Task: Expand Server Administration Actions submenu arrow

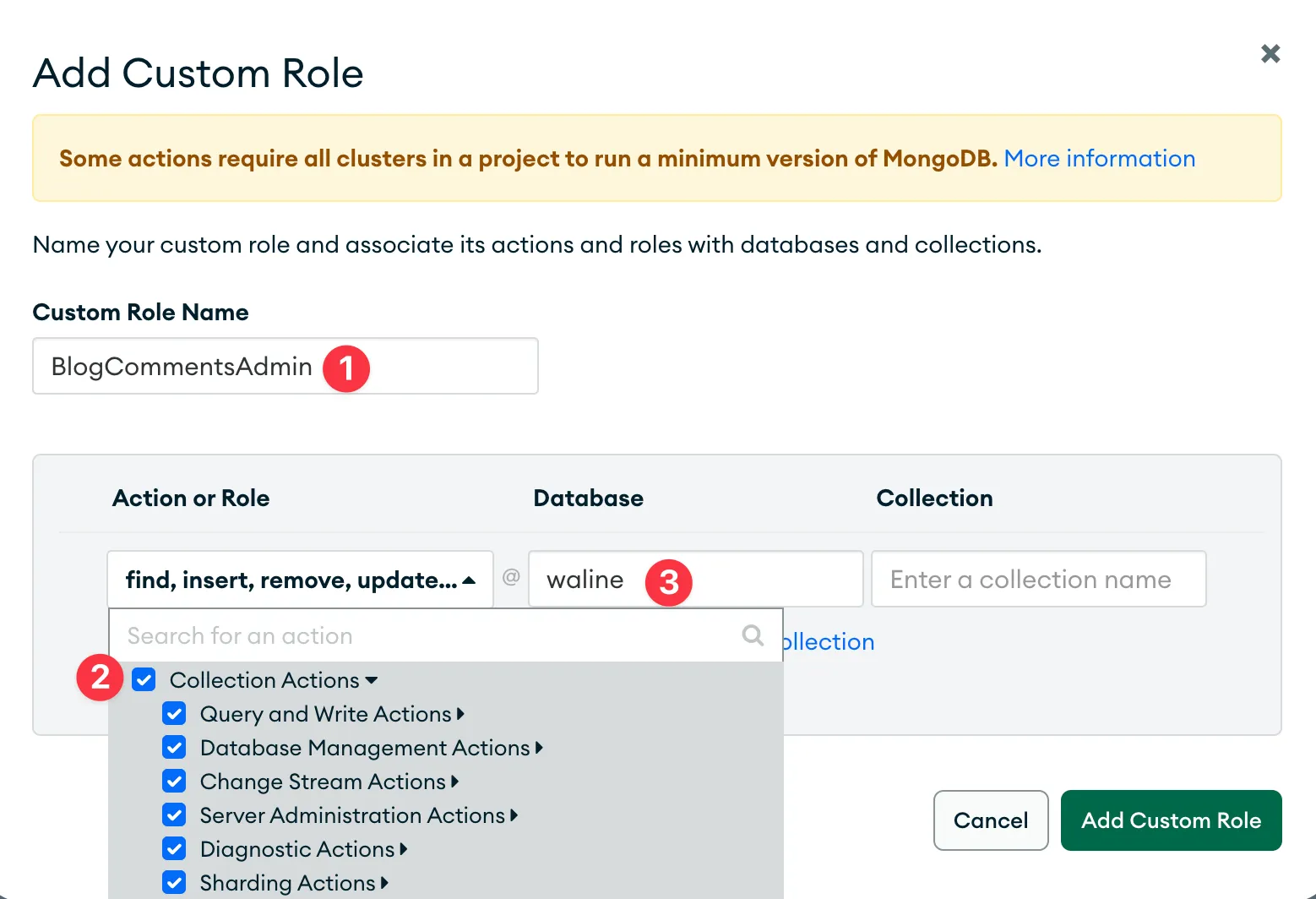Action: tap(514, 815)
